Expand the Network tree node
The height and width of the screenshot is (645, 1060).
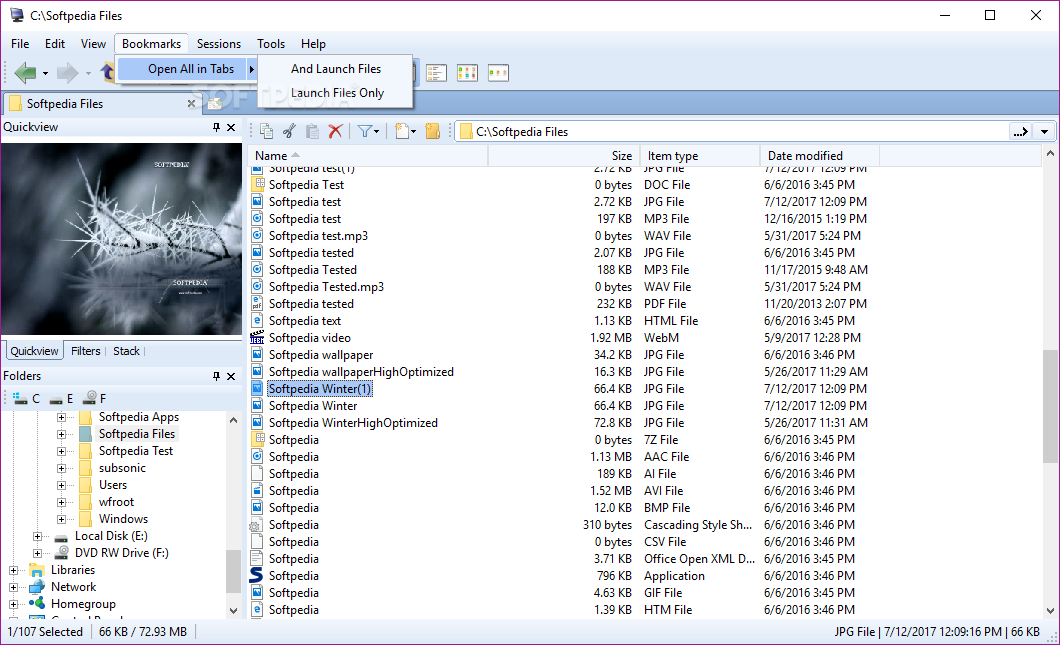pyautogui.click(x=13, y=588)
